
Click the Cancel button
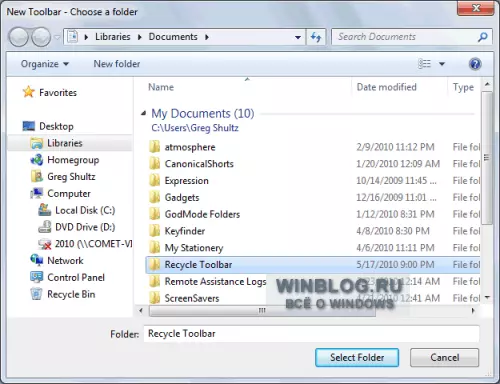coord(444,358)
